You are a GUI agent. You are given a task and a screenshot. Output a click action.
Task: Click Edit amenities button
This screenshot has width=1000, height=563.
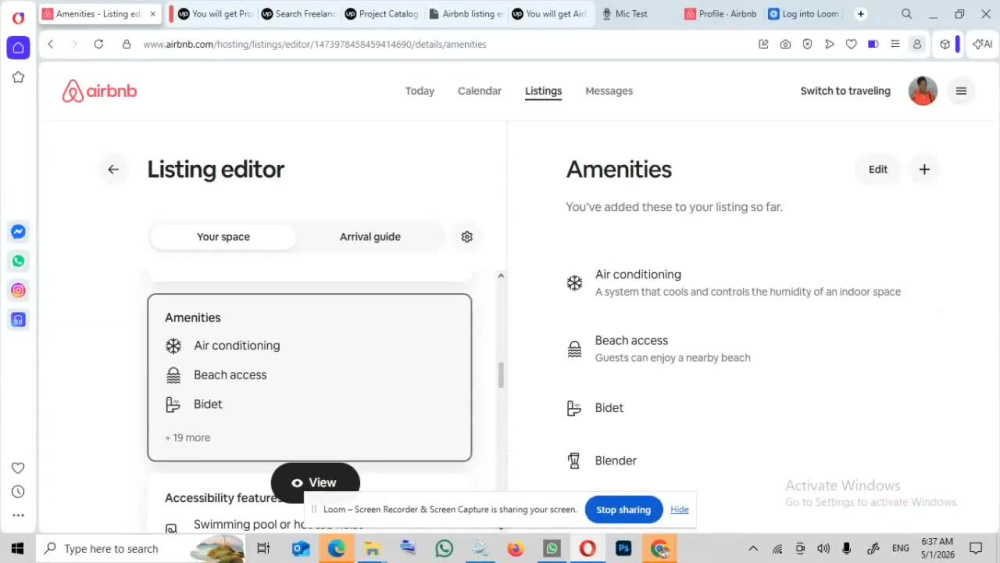pos(878,170)
